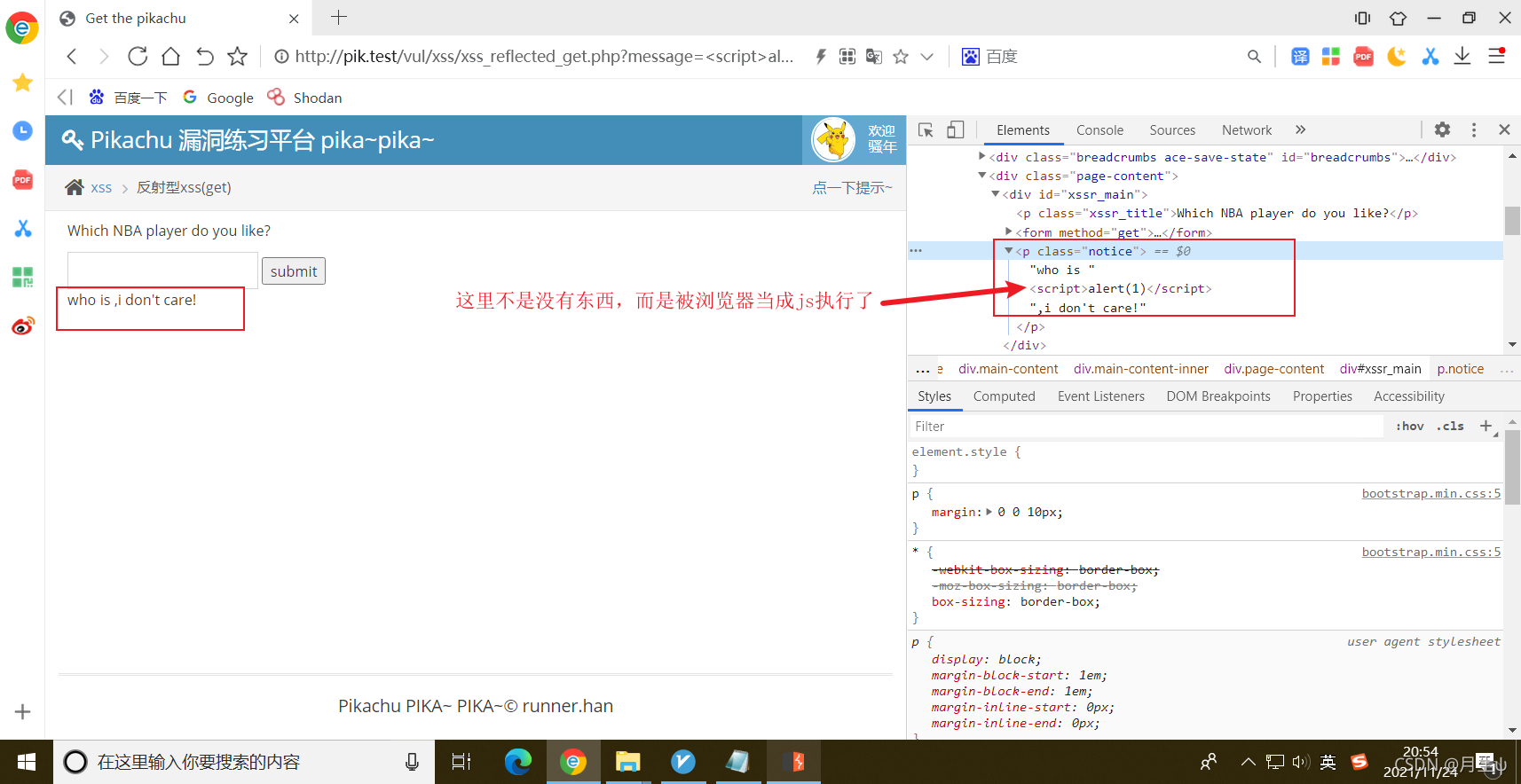The height and width of the screenshot is (784, 1521).
Task: Click the lightning speed-mode icon in address bar
Action: [821, 57]
